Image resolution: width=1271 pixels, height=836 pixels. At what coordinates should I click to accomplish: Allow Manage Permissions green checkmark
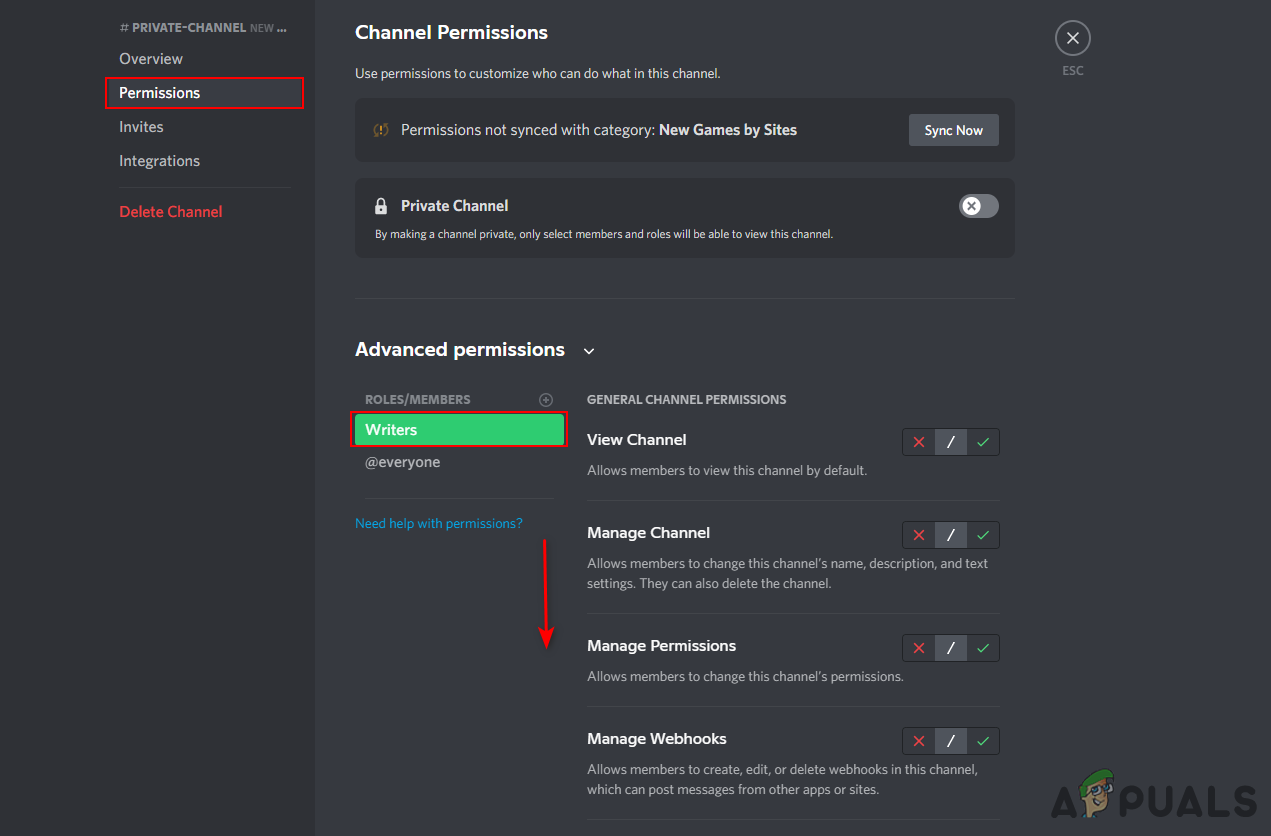click(983, 648)
